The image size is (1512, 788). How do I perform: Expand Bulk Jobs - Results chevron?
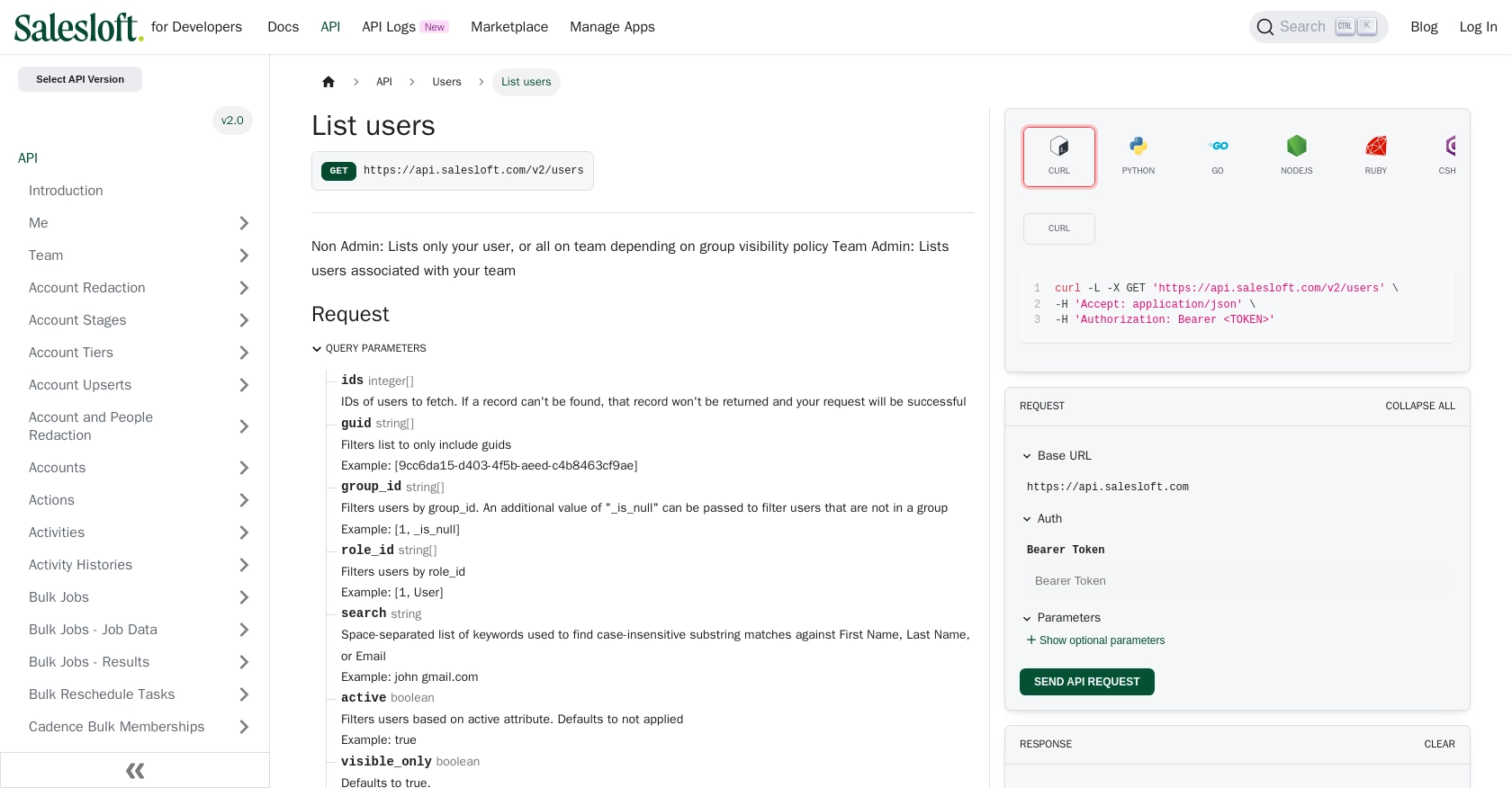click(244, 662)
